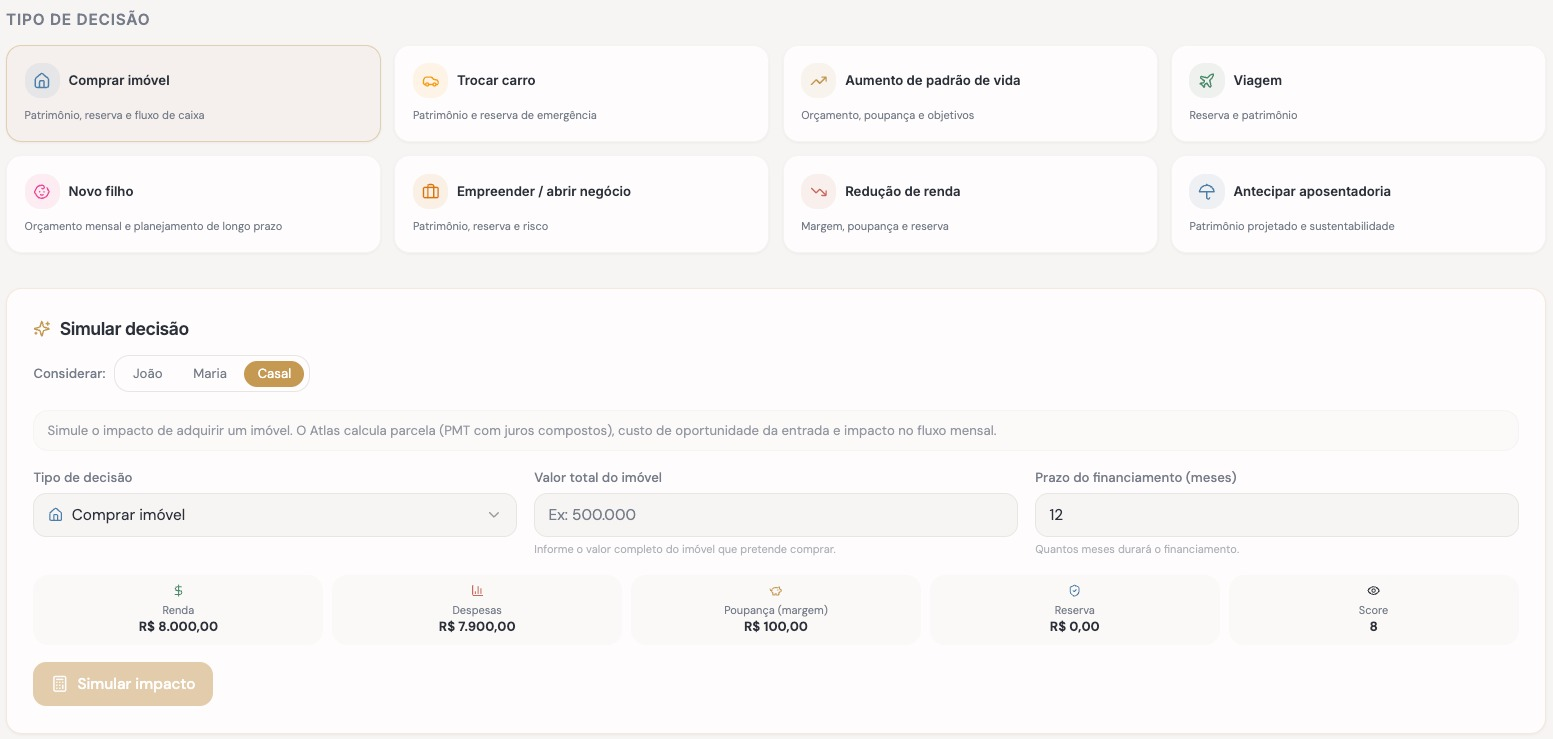Click subtitle Patrimônio, reserva e fluxo de caixa
The image size is (1553, 739).
[x=114, y=115]
